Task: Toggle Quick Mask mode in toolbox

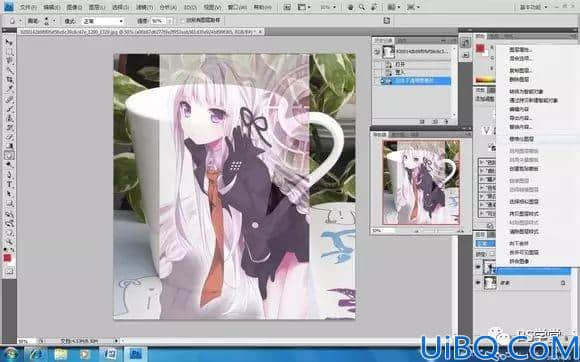Action: pos(9,271)
